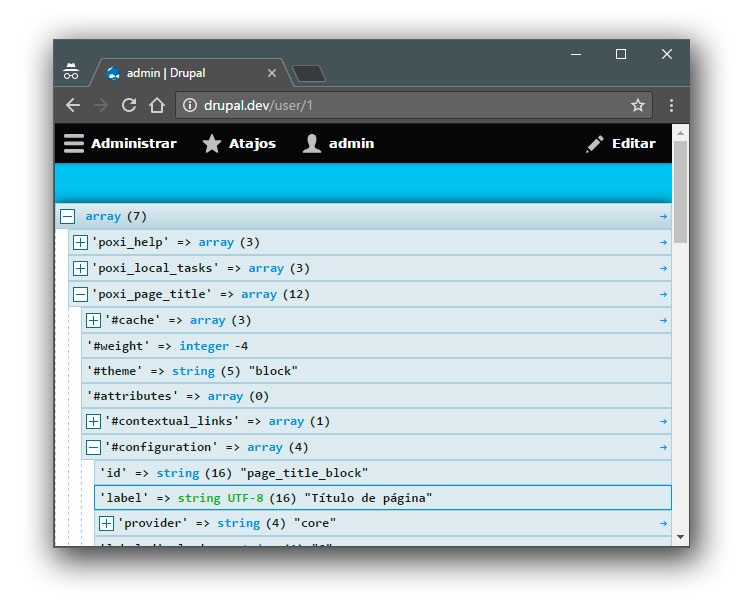This screenshot has width=740, height=600.
Task: Select the 'label' "Título de página" row
Action: click(x=383, y=498)
